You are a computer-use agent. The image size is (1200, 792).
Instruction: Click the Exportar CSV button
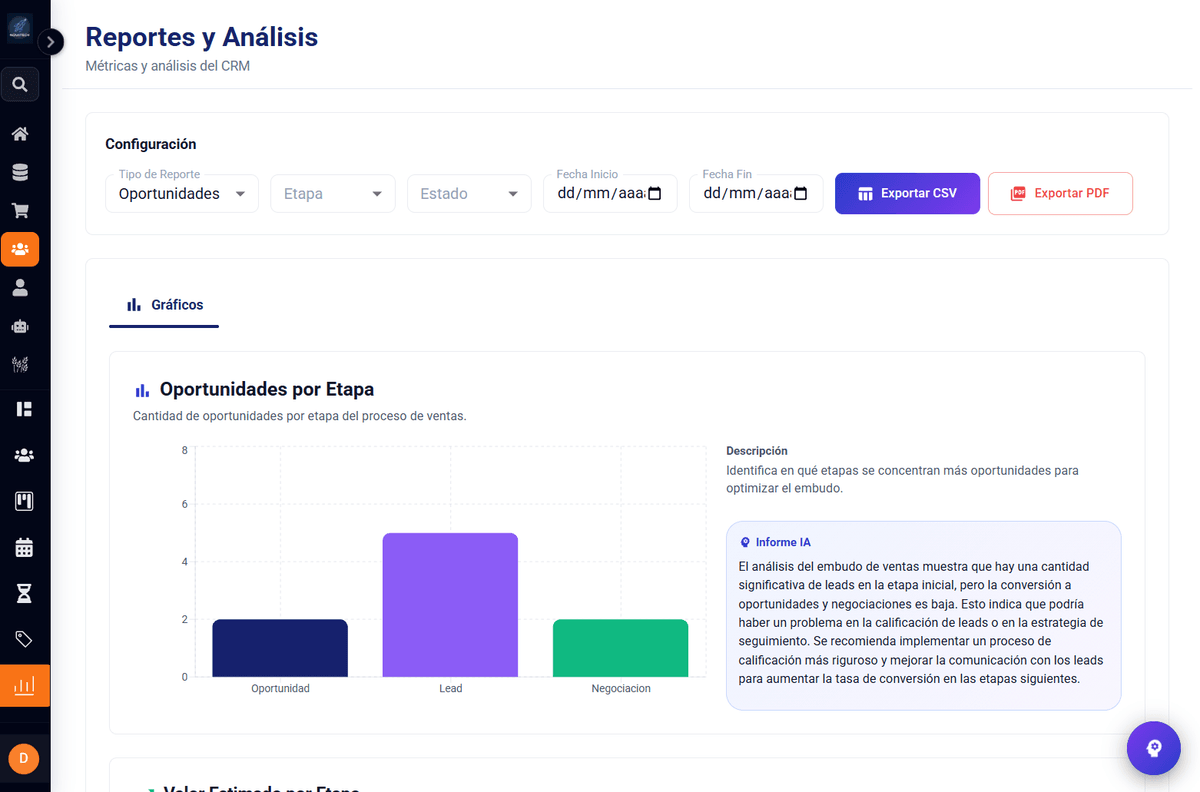pos(907,193)
